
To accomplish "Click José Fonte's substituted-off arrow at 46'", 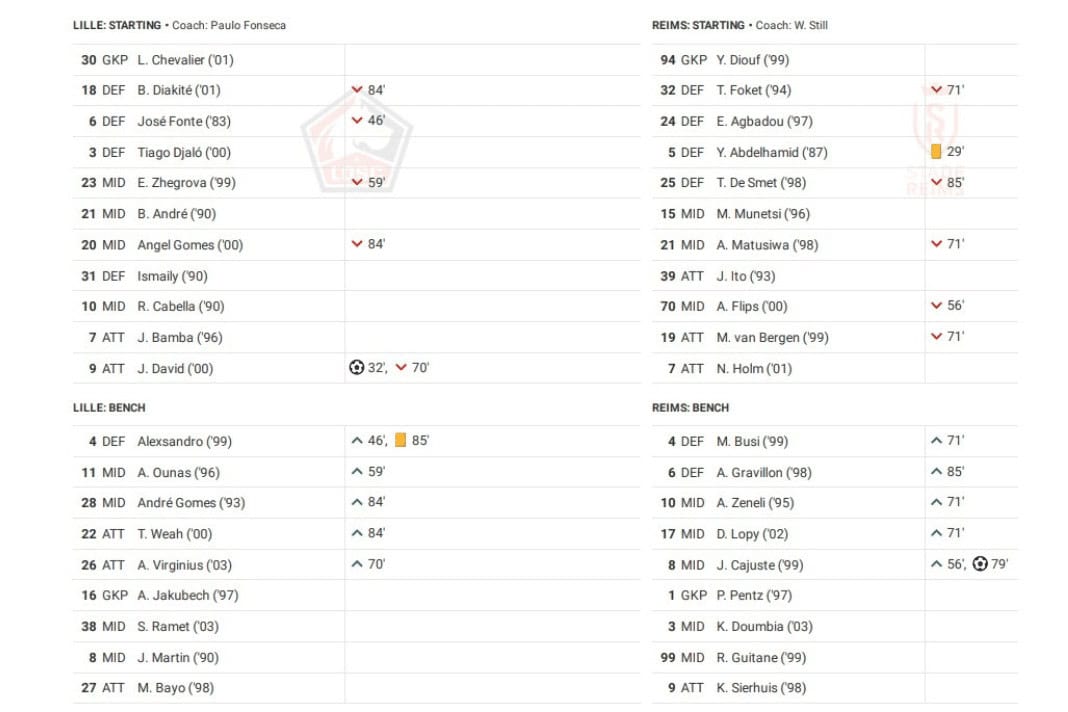I will click(357, 121).
